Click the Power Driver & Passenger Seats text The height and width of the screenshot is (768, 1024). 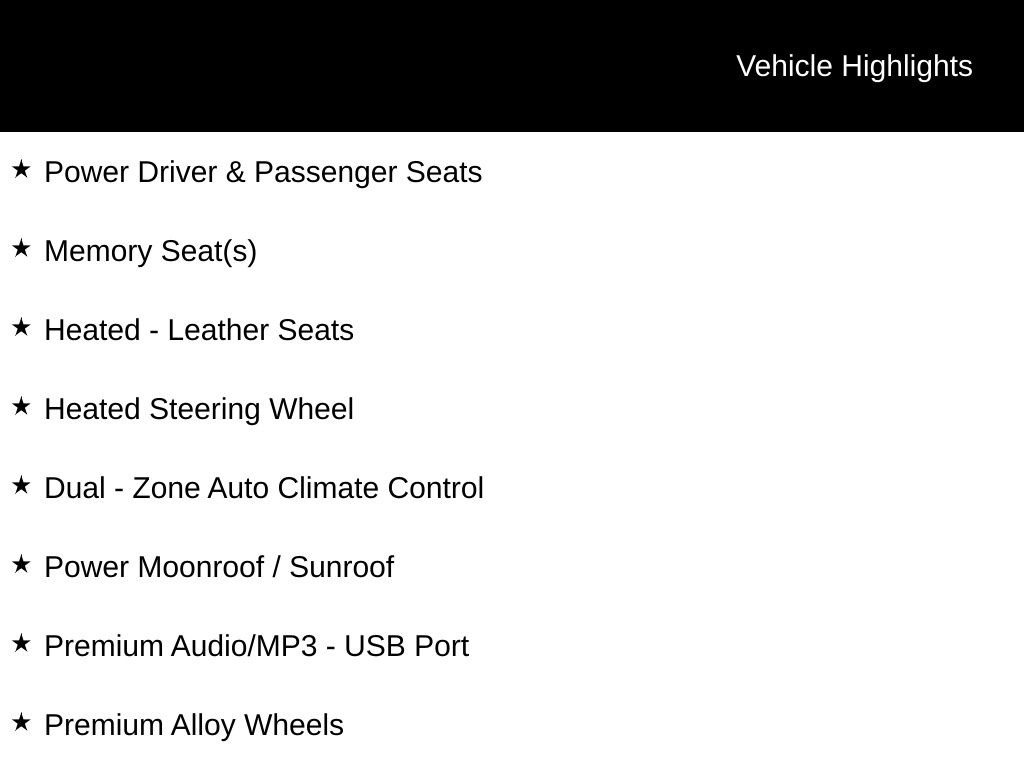click(263, 172)
